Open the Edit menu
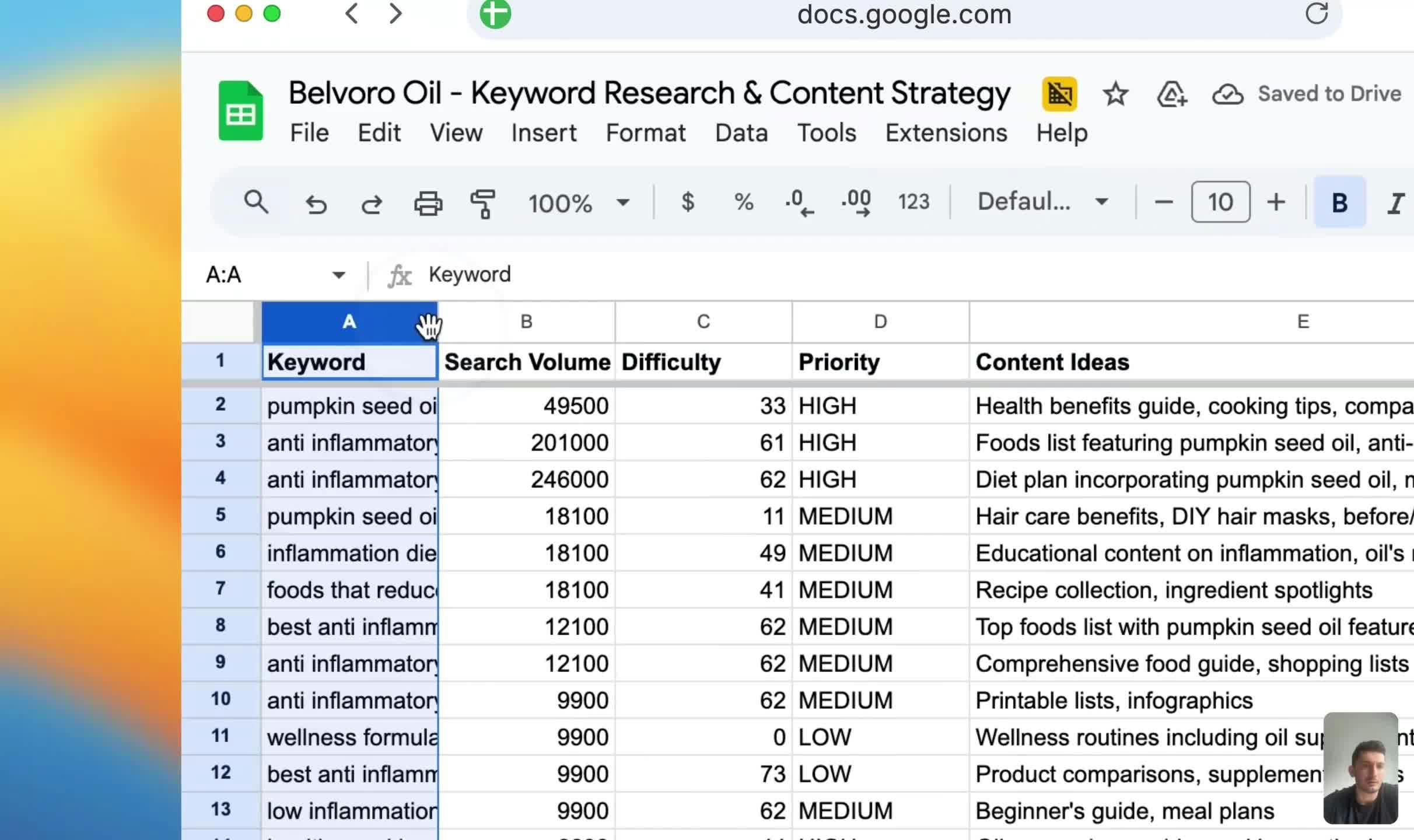 (x=379, y=133)
